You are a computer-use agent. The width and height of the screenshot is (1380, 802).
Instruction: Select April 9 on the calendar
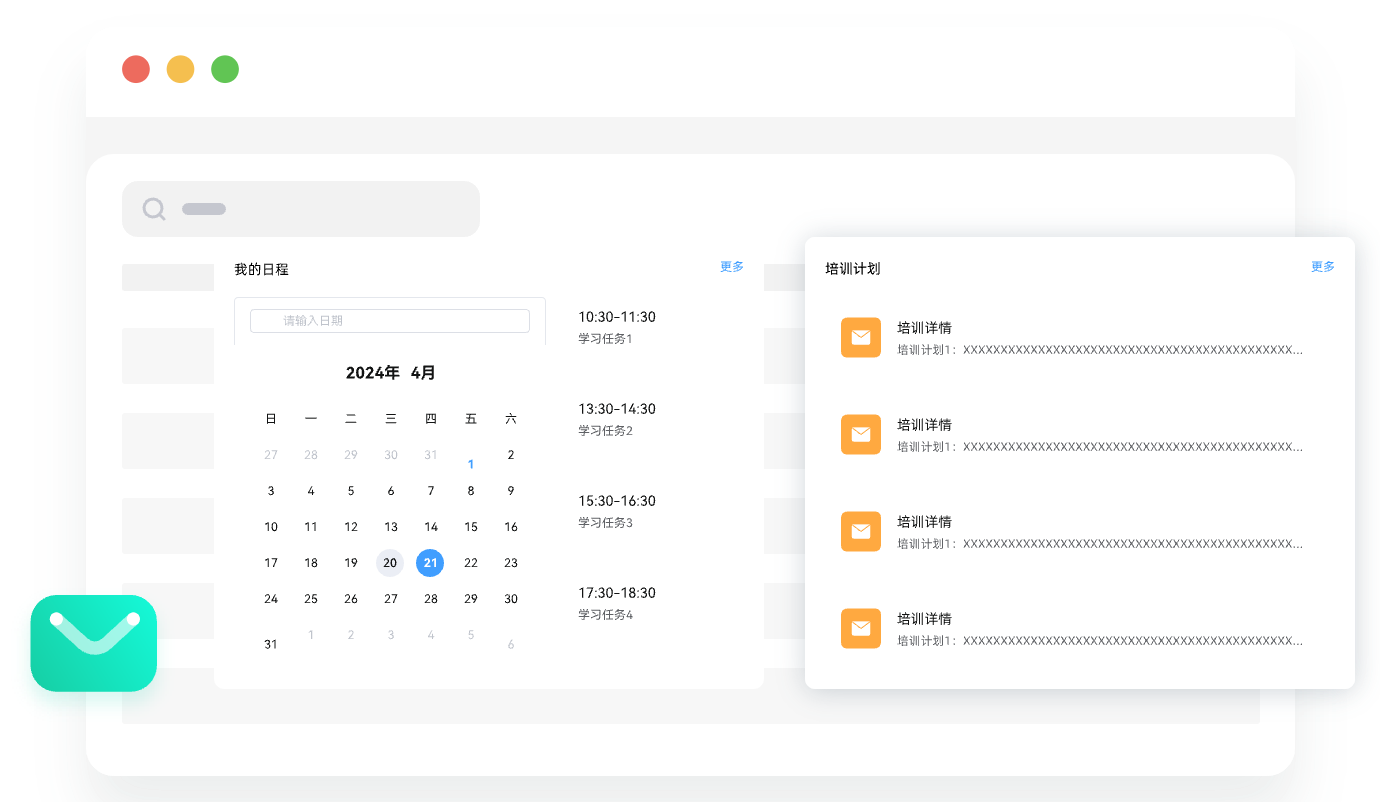pos(511,491)
